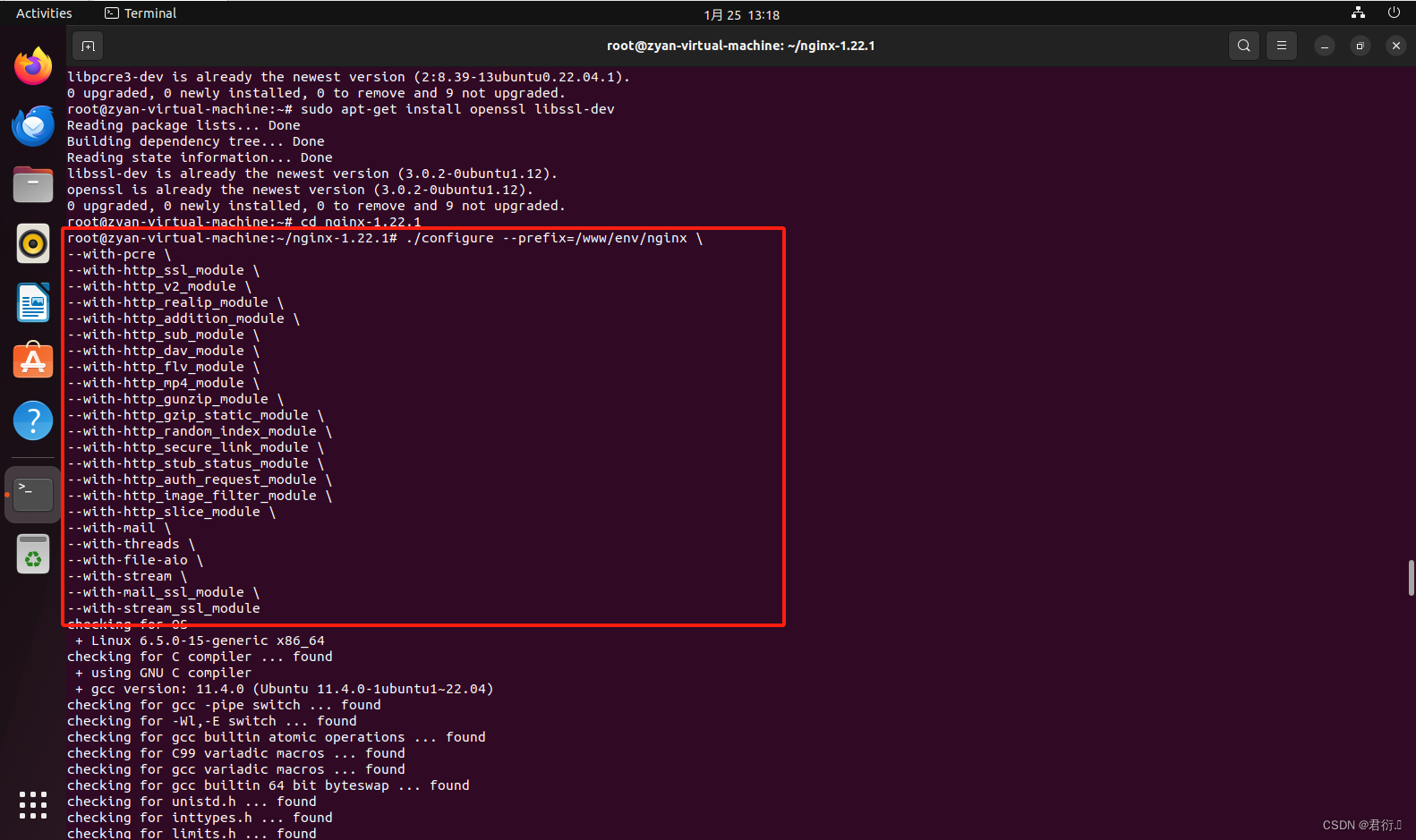Restore down the terminal window
Viewport: 1416px width, 840px height.
1361,46
